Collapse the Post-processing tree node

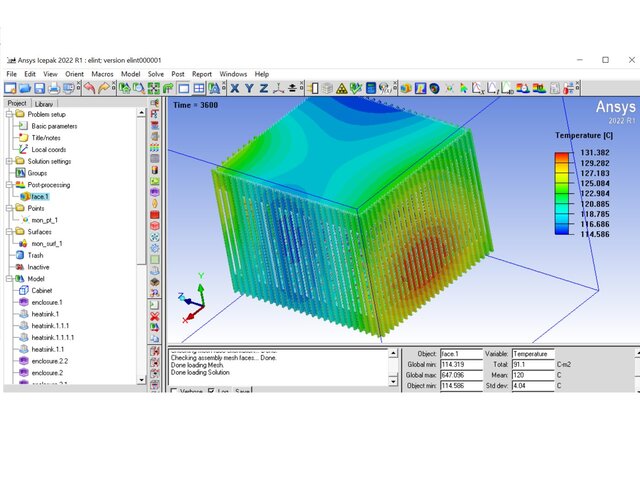tap(9, 185)
